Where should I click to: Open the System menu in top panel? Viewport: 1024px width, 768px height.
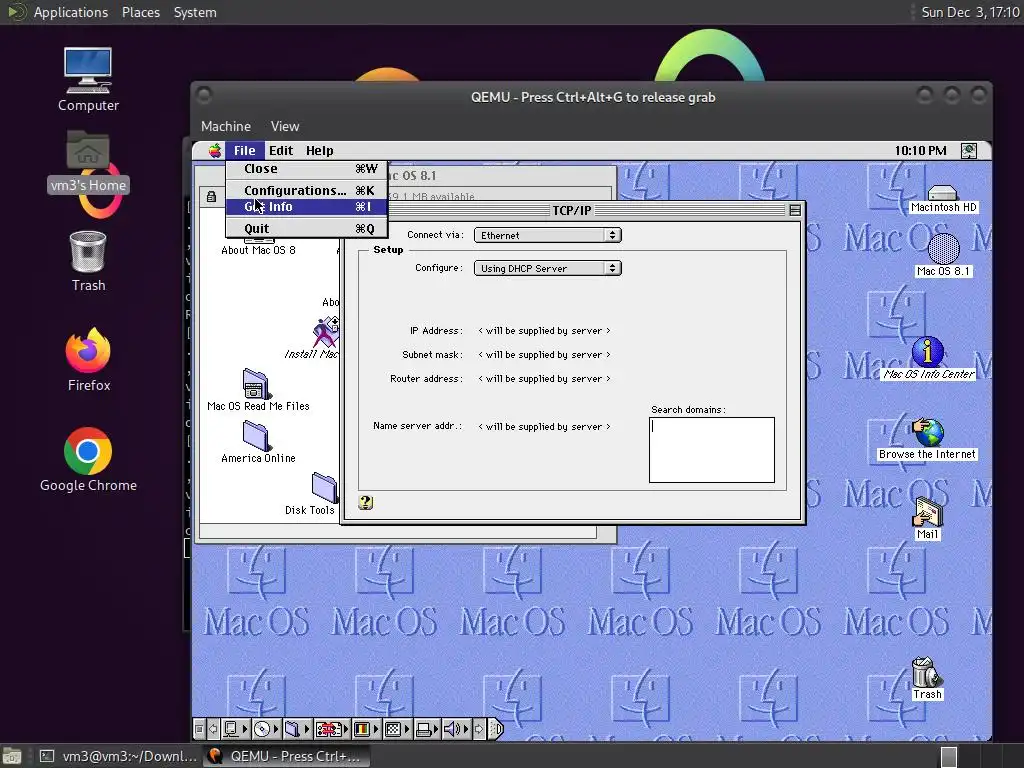(195, 12)
